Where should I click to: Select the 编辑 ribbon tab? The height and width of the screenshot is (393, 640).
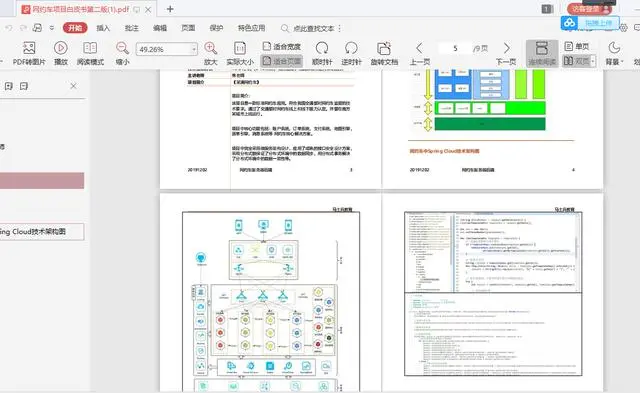click(x=160, y=28)
